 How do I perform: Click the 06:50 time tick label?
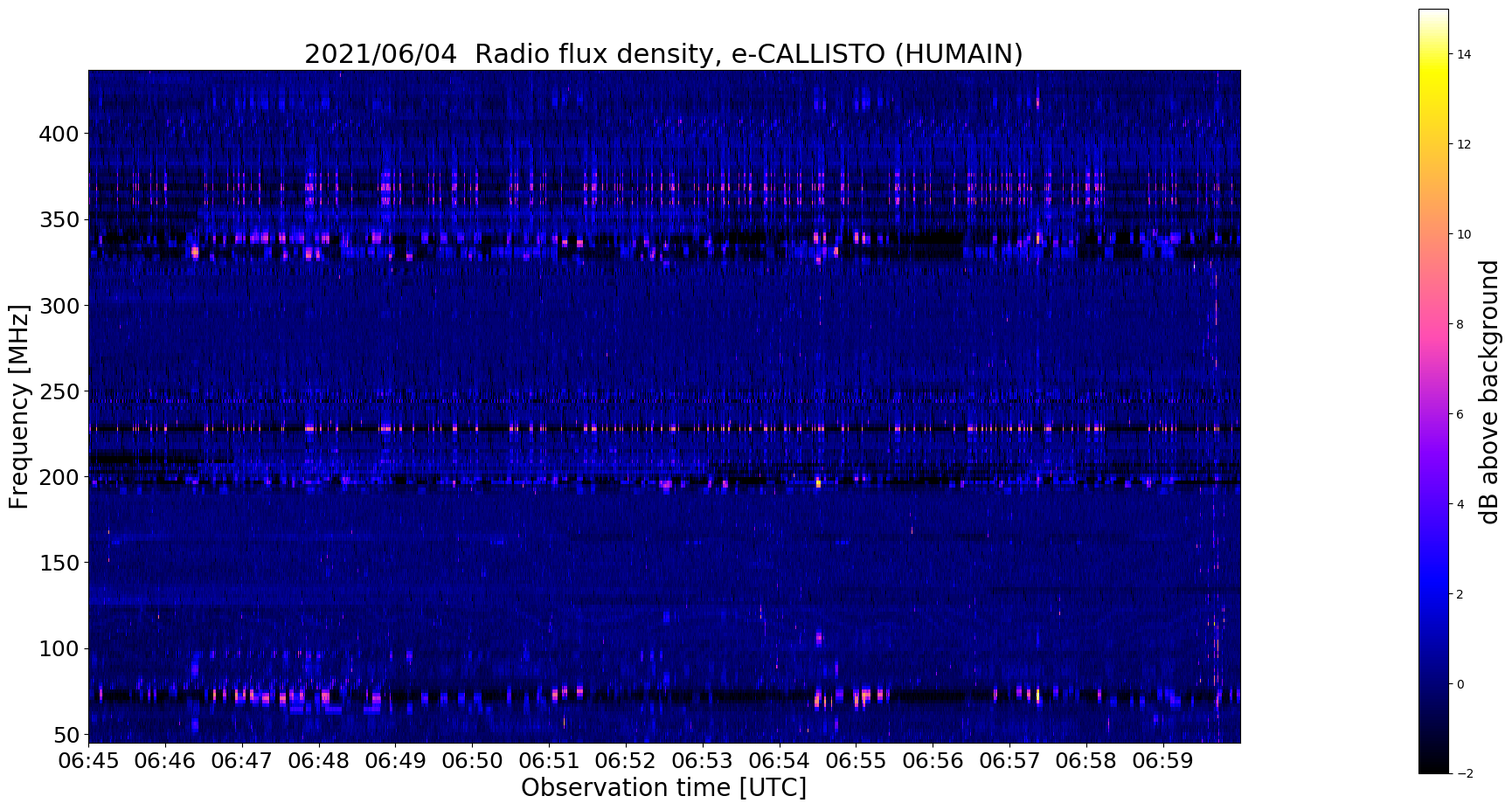coord(473,760)
